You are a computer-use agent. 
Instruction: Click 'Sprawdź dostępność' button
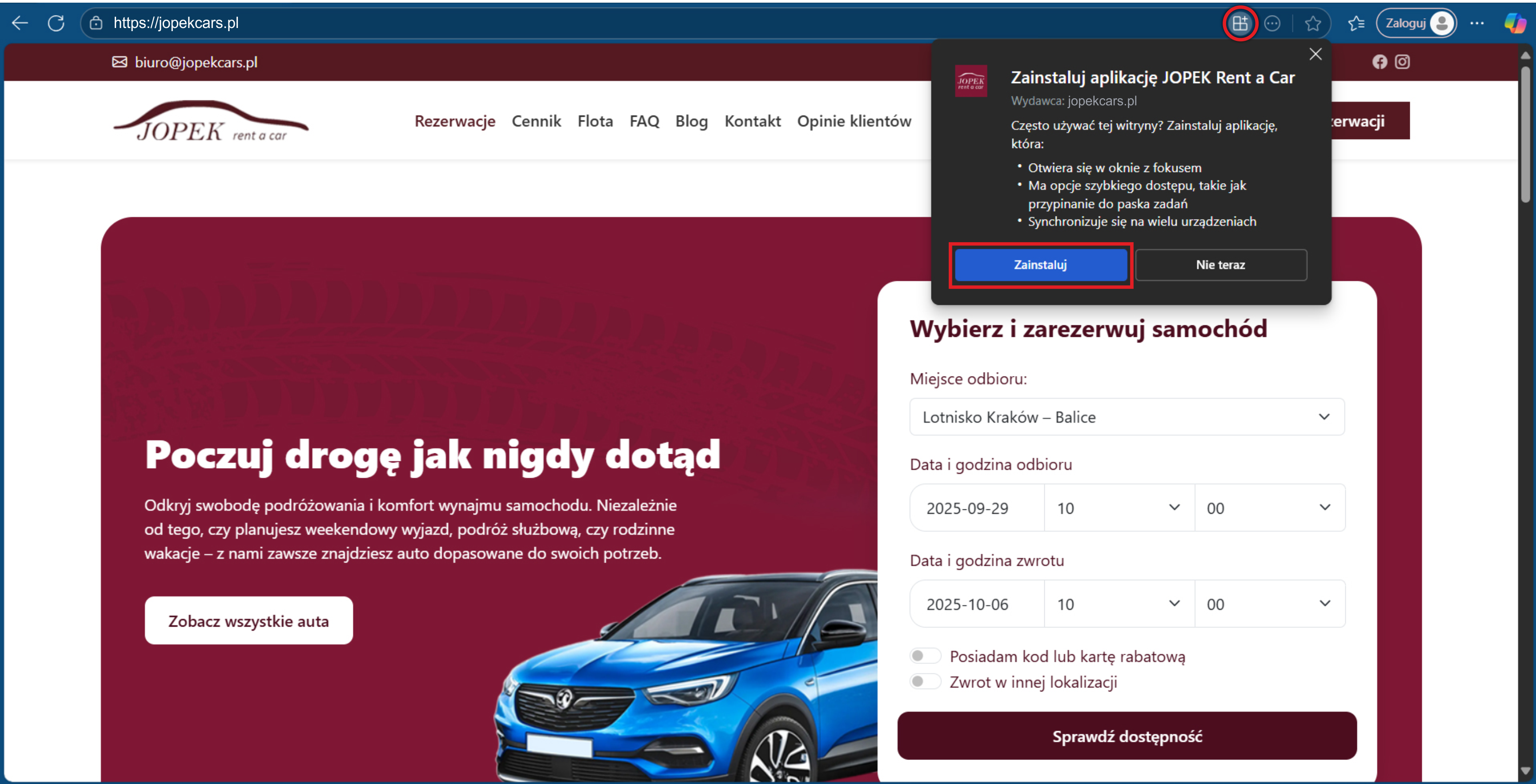(x=1127, y=736)
